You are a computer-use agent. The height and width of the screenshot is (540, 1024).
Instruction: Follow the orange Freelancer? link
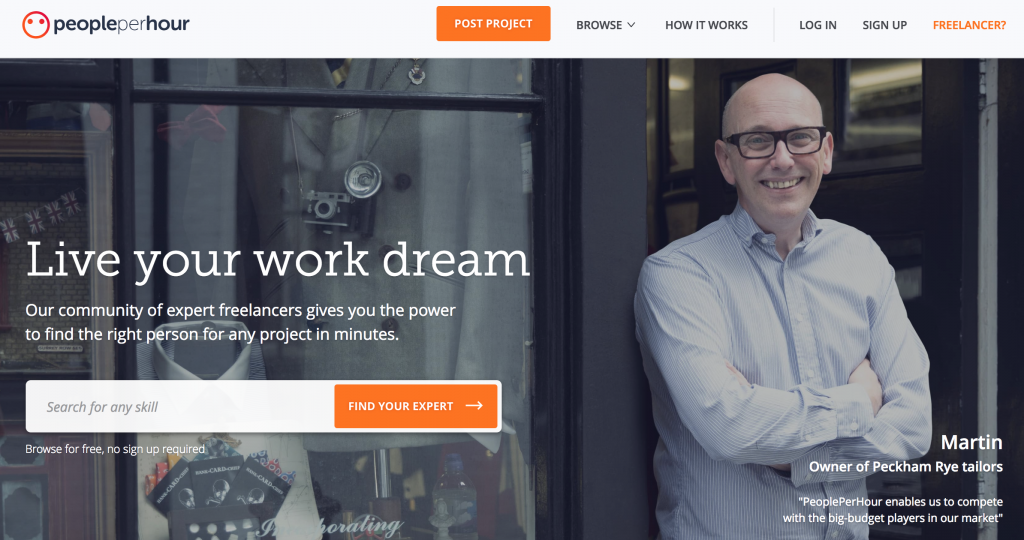coord(969,25)
